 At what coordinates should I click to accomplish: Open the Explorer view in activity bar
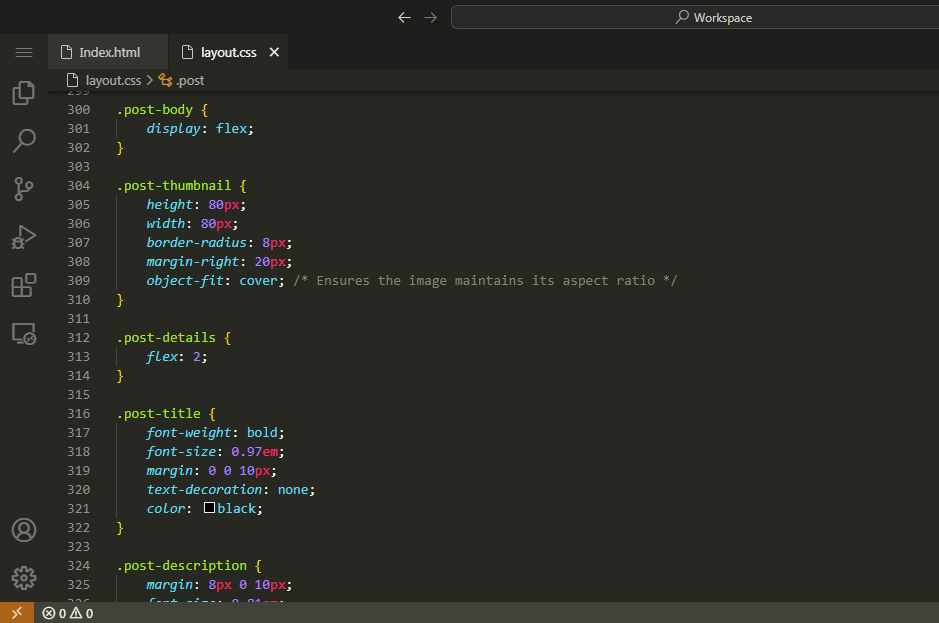click(x=23, y=93)
